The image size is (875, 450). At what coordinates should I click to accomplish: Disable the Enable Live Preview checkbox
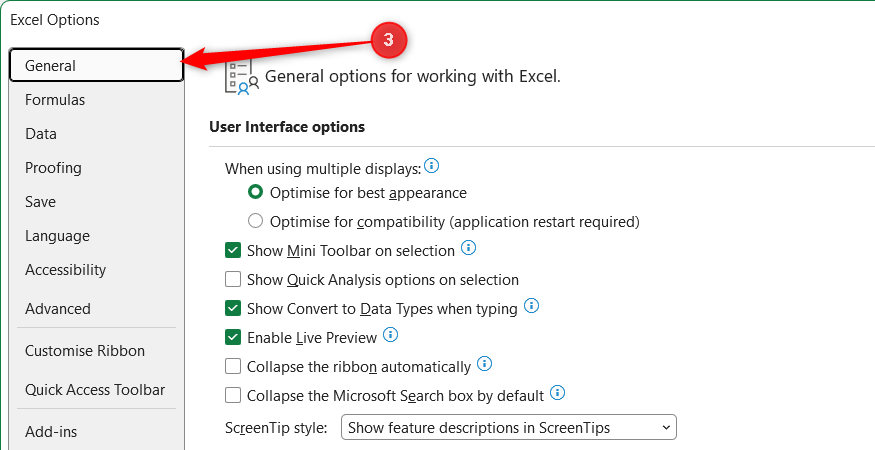[233, 338]
